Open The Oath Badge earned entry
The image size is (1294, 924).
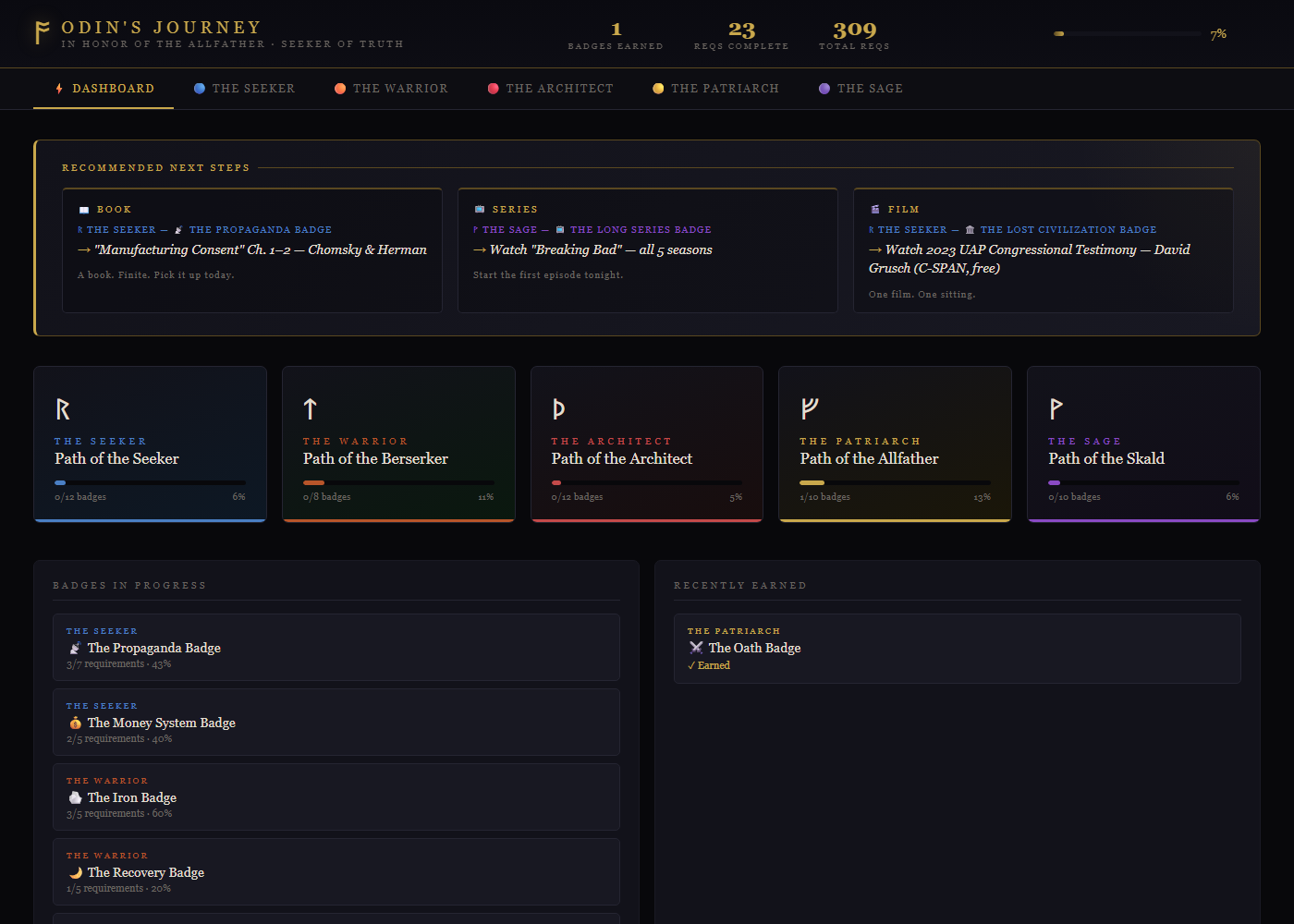click(958, 649)
